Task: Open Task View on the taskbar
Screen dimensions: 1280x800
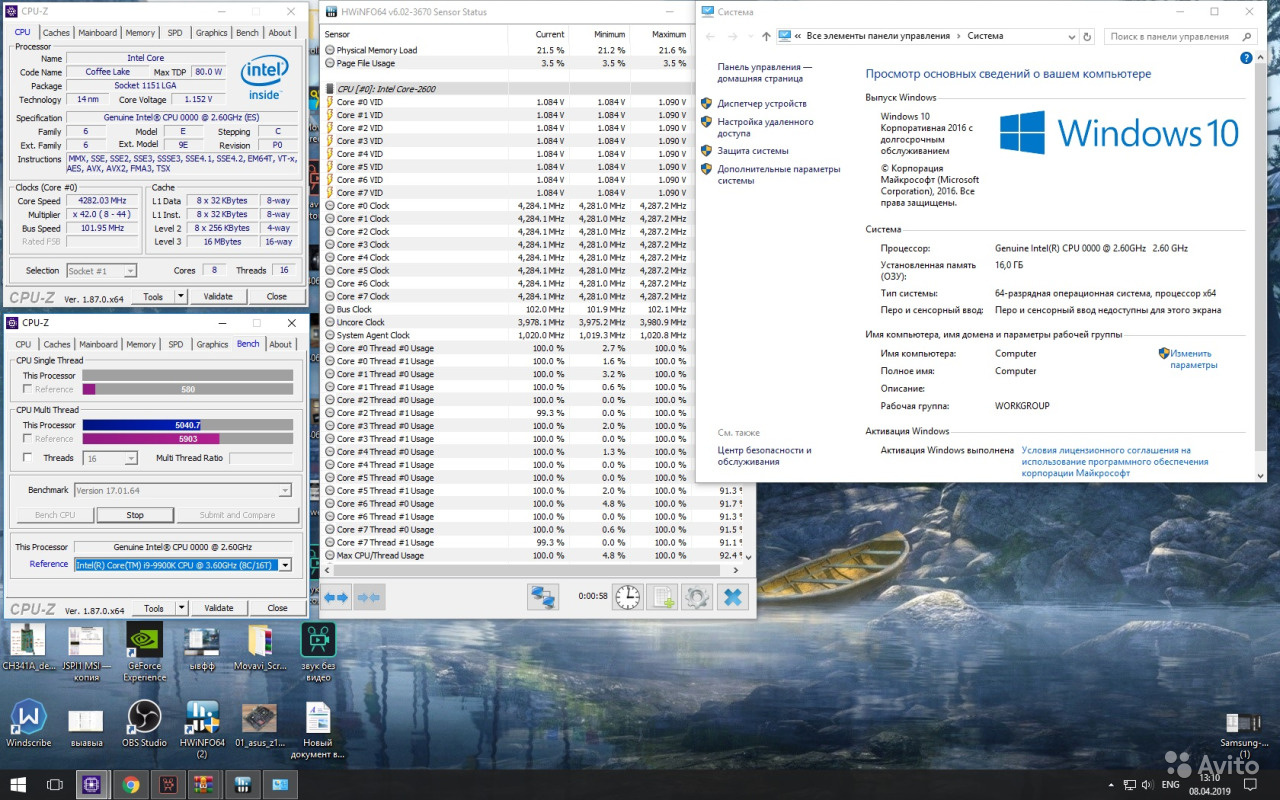Action: [54, 784]
